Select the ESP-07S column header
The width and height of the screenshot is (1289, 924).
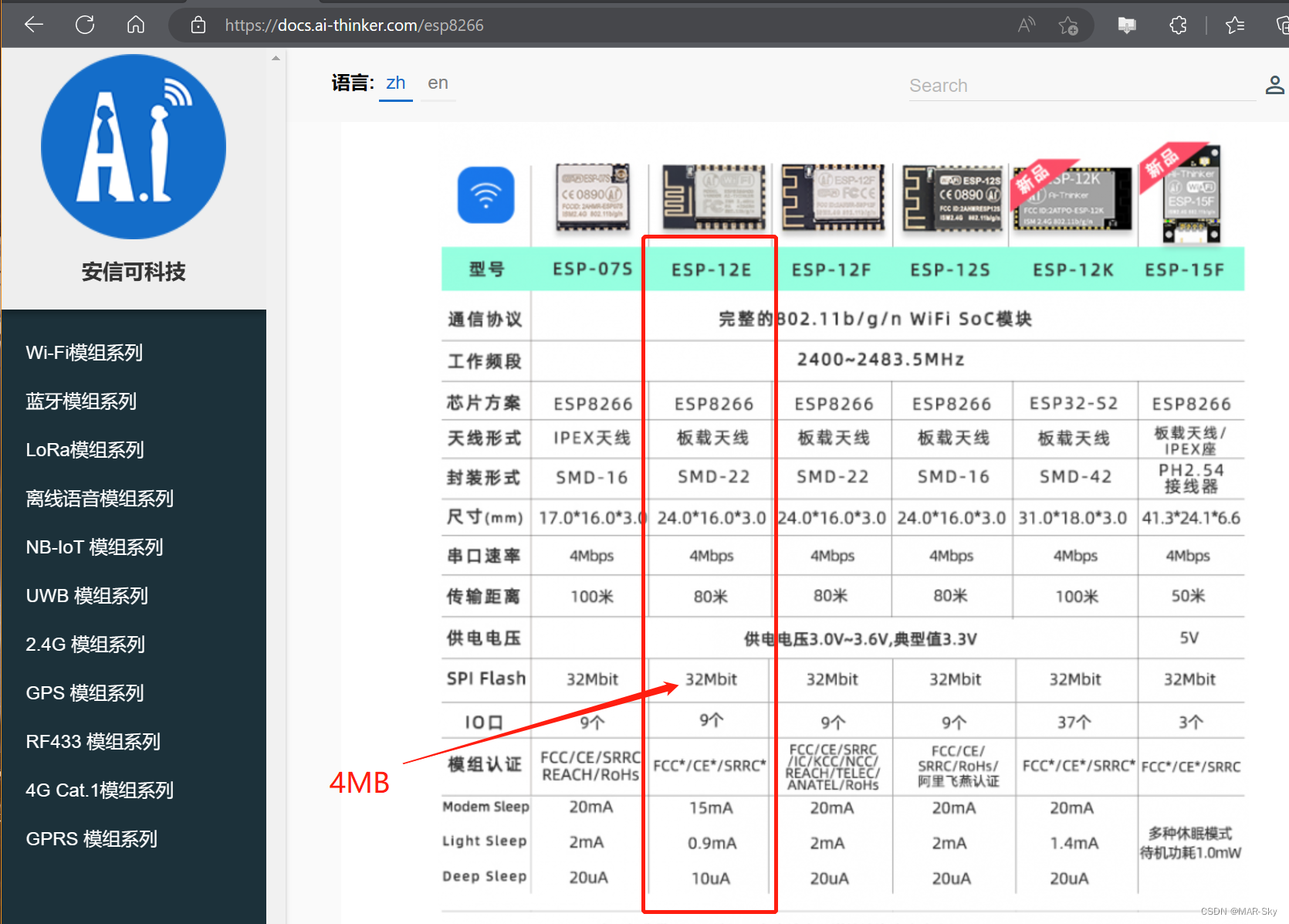593,269
